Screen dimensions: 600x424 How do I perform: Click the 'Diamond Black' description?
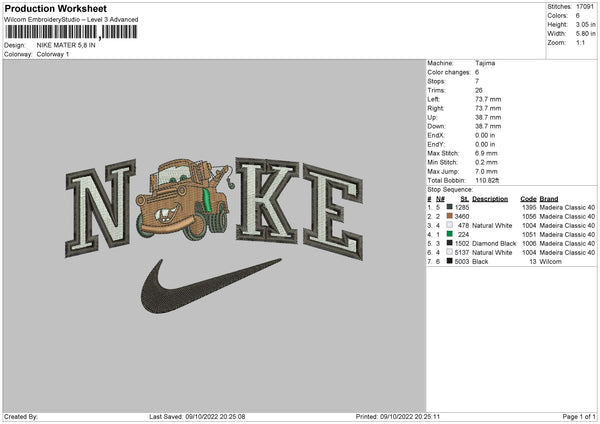point(494,243)
